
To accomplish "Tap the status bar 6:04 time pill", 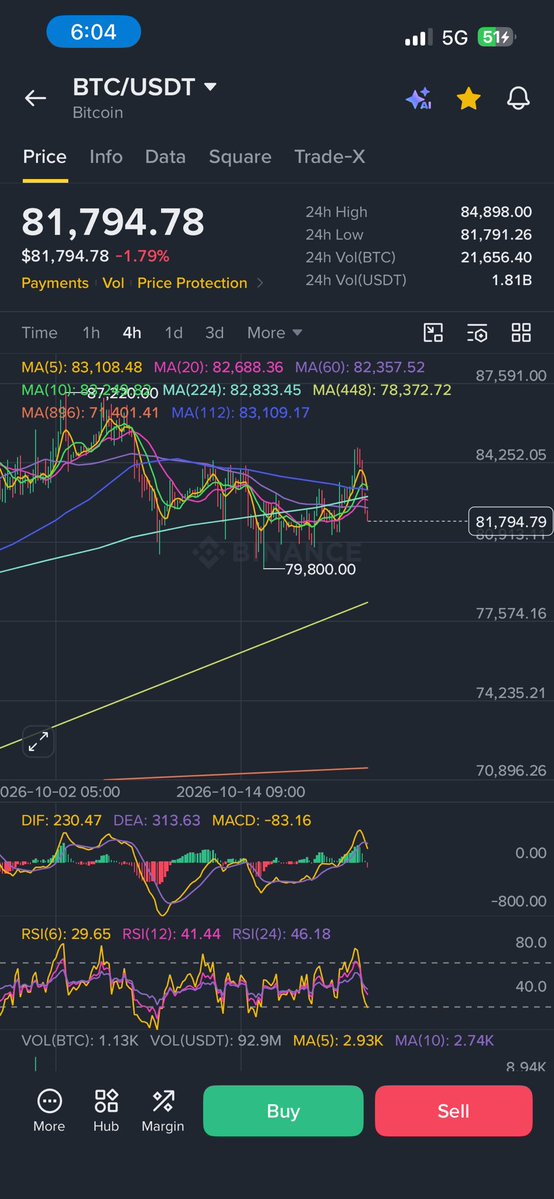I will (93, 32).
